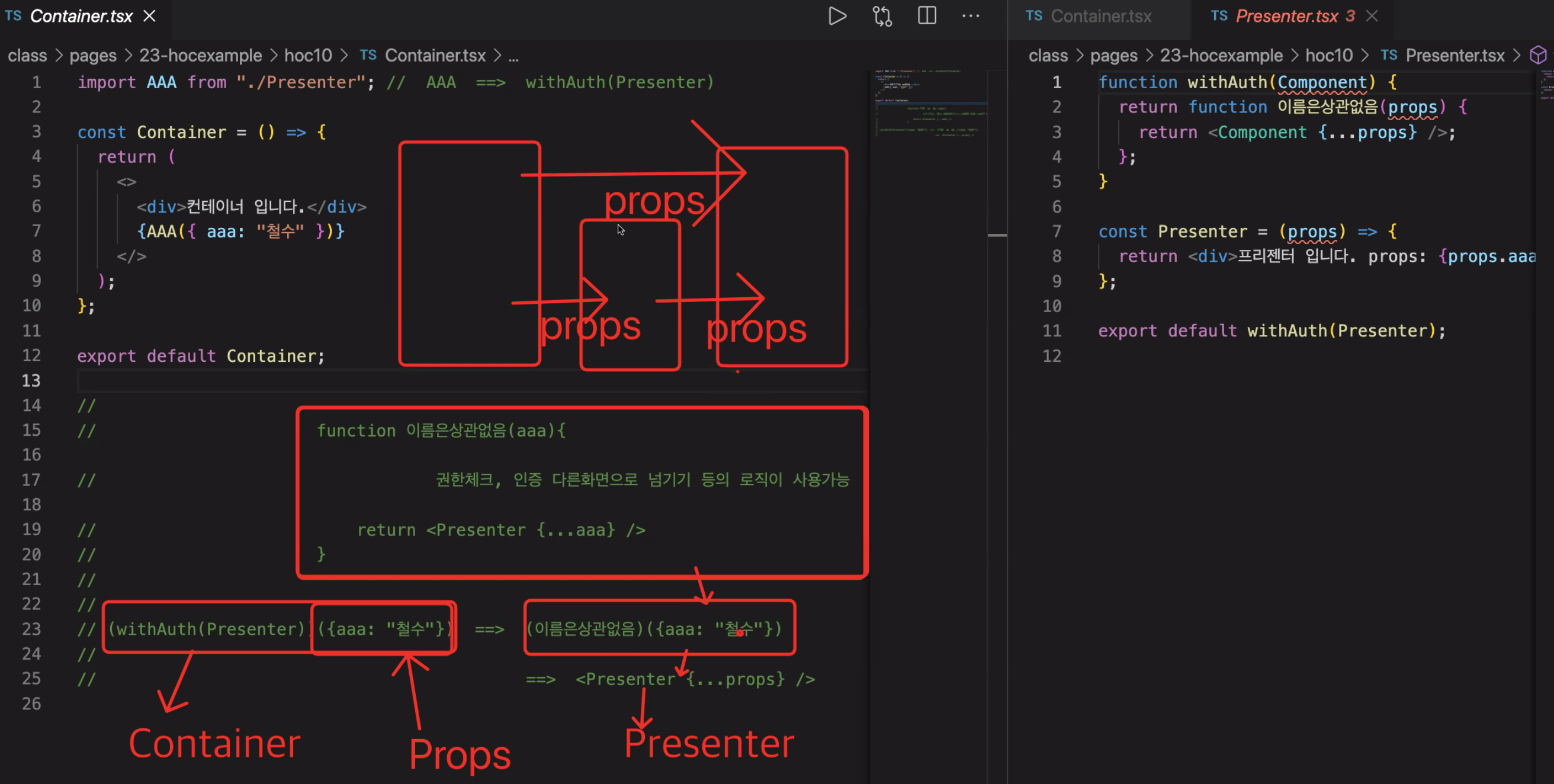Click the Run Code play icon
1554x784 pixels.
837,16
